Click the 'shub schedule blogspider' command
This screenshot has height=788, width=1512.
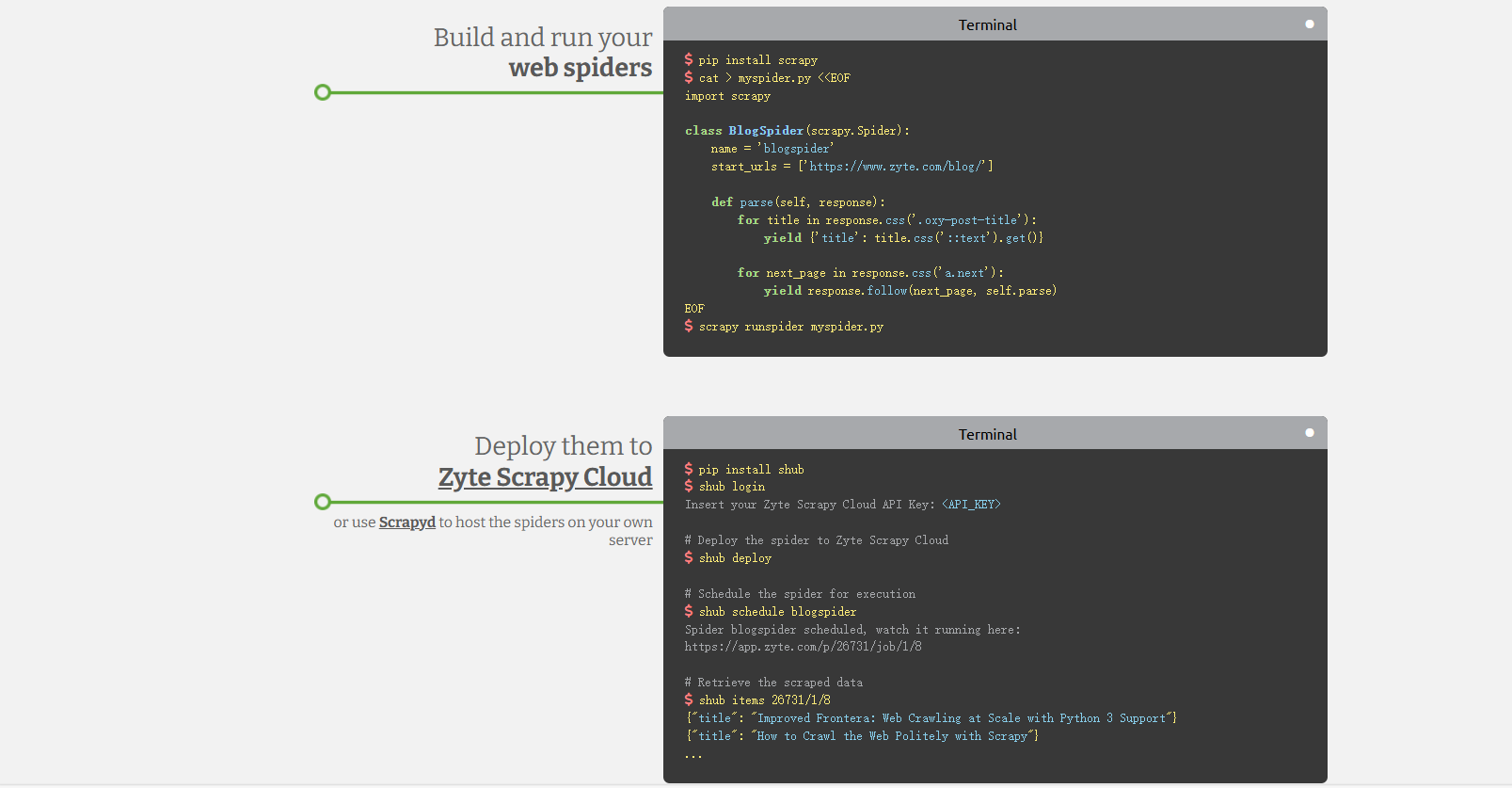770,612
